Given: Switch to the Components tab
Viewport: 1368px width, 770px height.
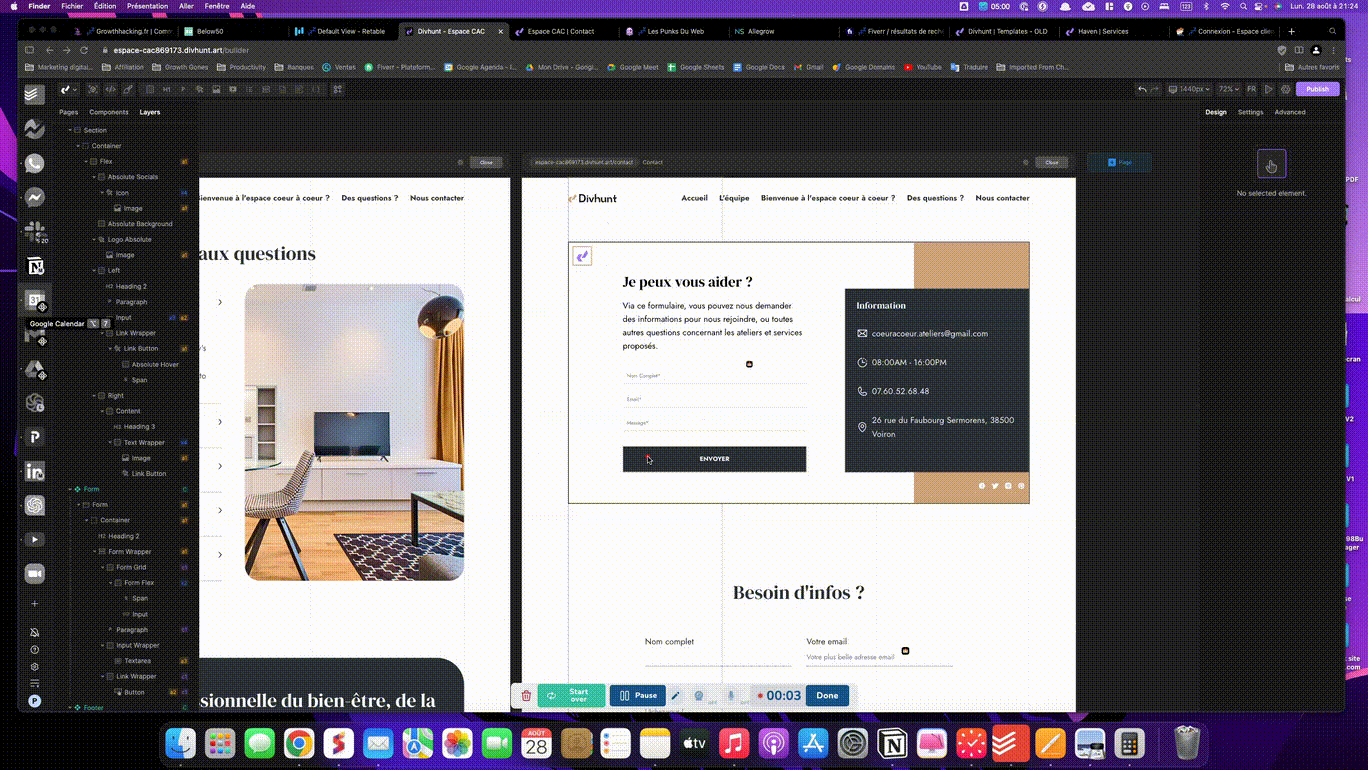Looking at the screenshot, I should click(x=109, y=112).
